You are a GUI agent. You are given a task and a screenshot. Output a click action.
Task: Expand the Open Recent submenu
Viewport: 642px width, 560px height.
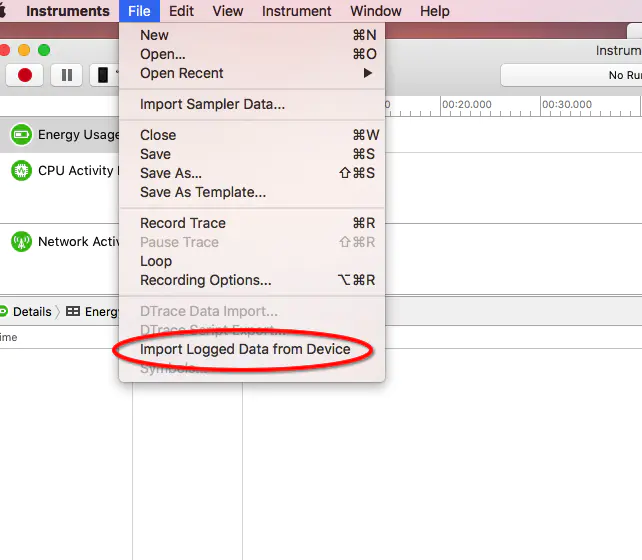(x=252, y=73)
